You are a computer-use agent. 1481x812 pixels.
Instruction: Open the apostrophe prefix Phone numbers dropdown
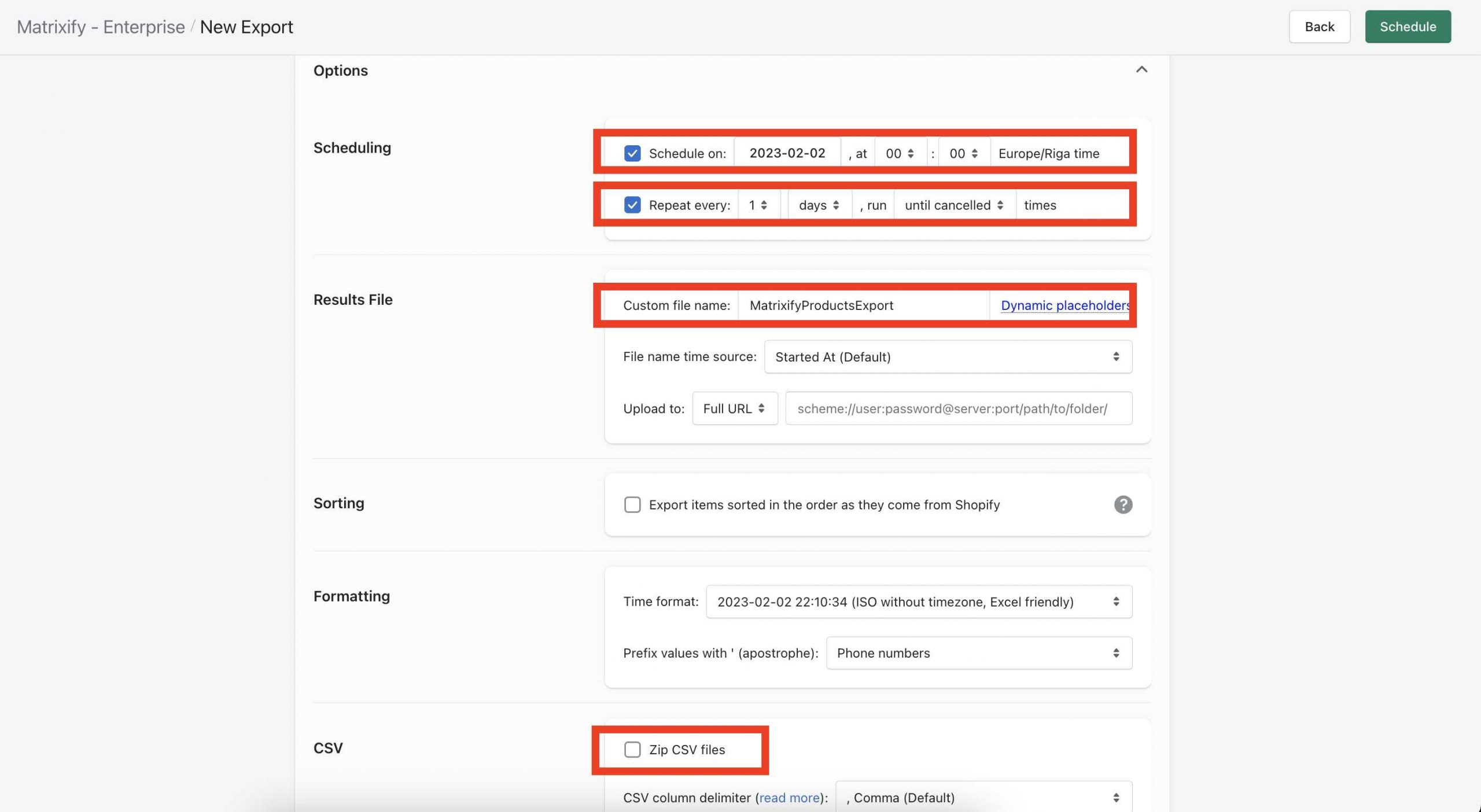978,653
